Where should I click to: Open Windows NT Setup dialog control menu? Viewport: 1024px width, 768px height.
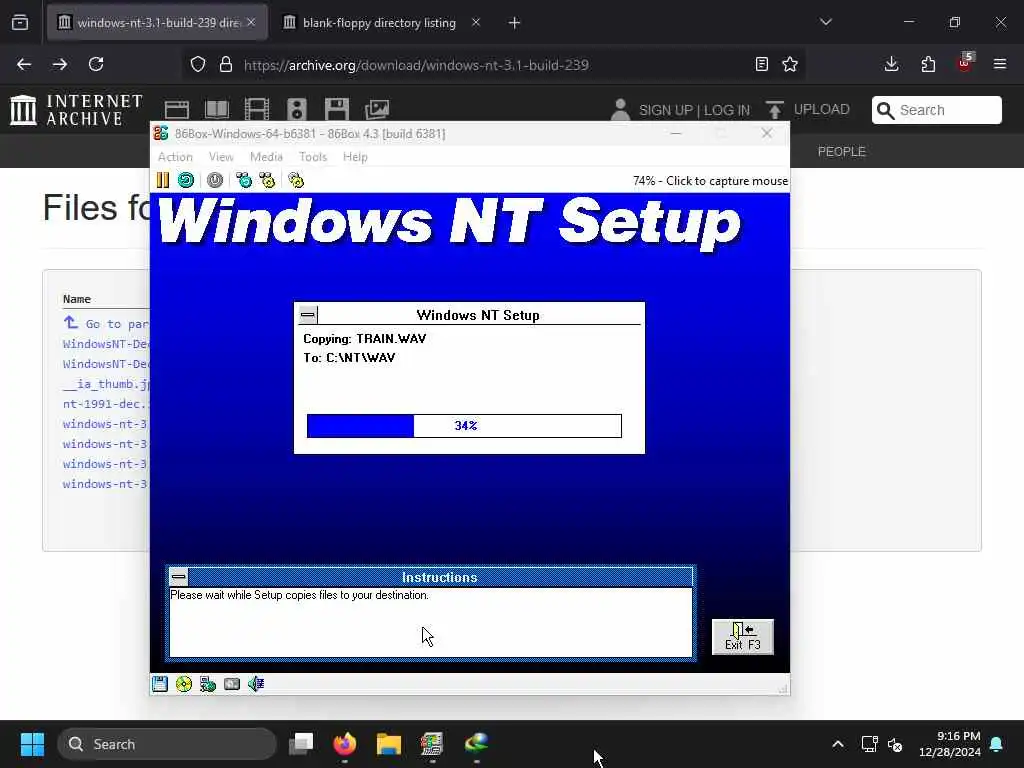pos(308,315)
